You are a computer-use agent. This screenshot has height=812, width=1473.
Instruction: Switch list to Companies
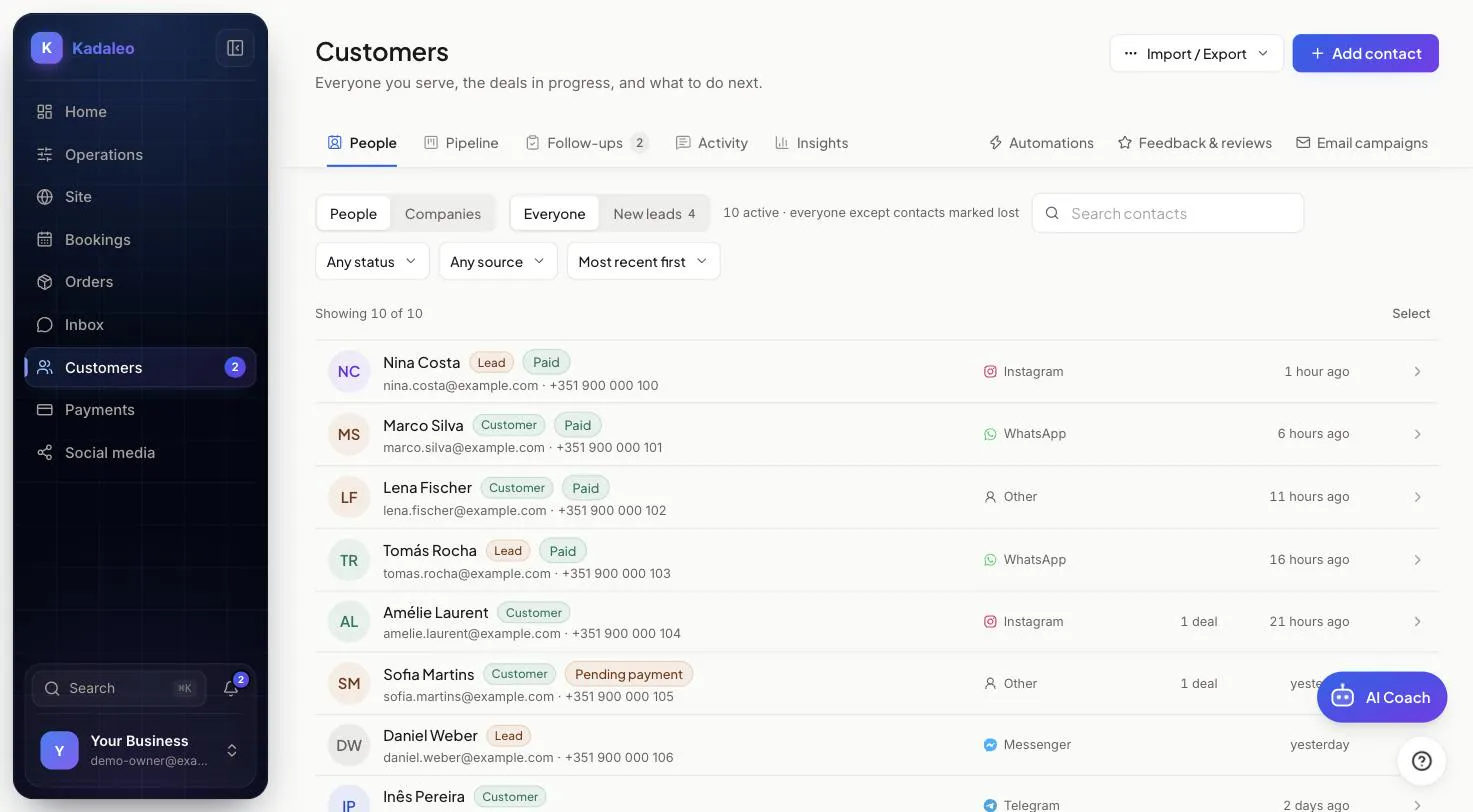443,214
